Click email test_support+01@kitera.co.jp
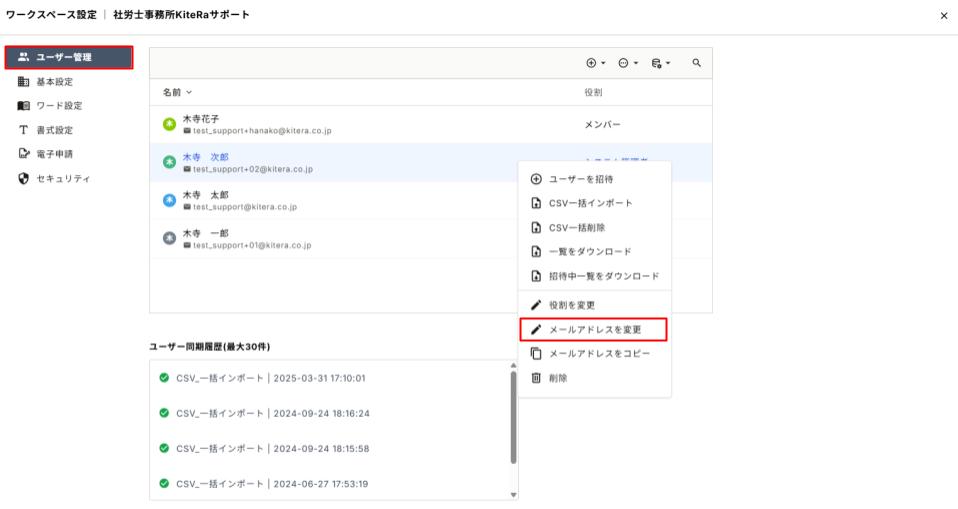This screenshot has height=509, width=958. (x=252, y=245)
